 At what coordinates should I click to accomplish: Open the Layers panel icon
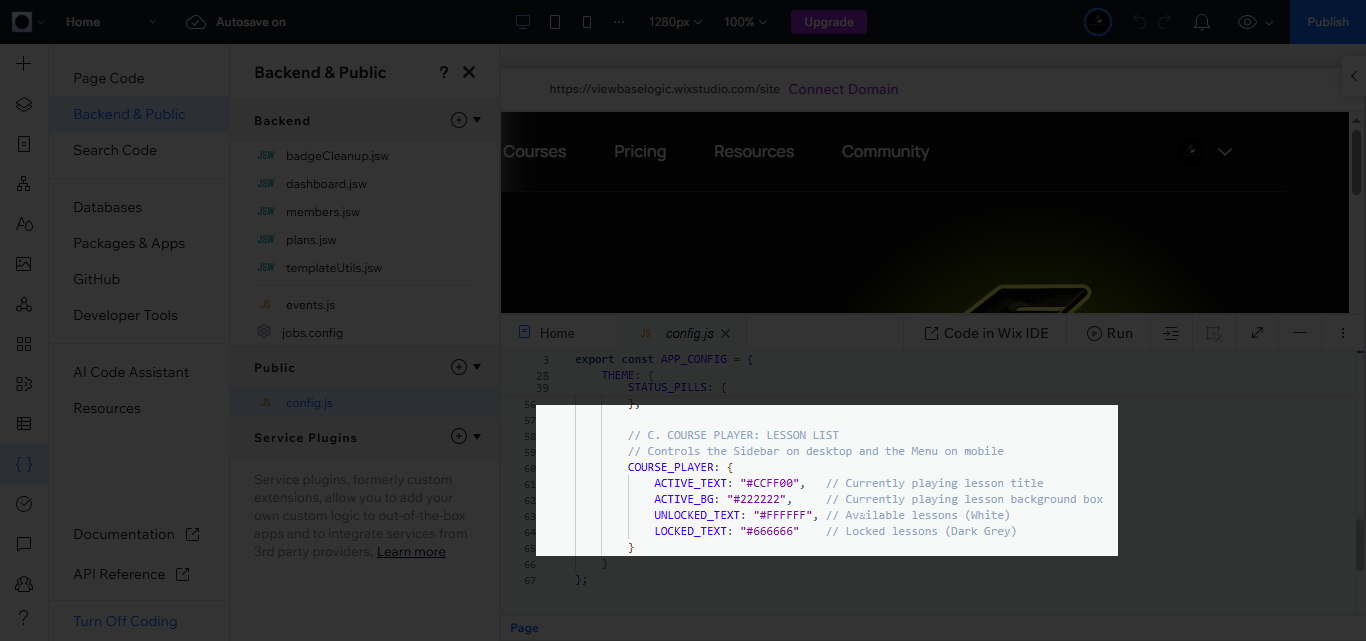tap(24, 104)
